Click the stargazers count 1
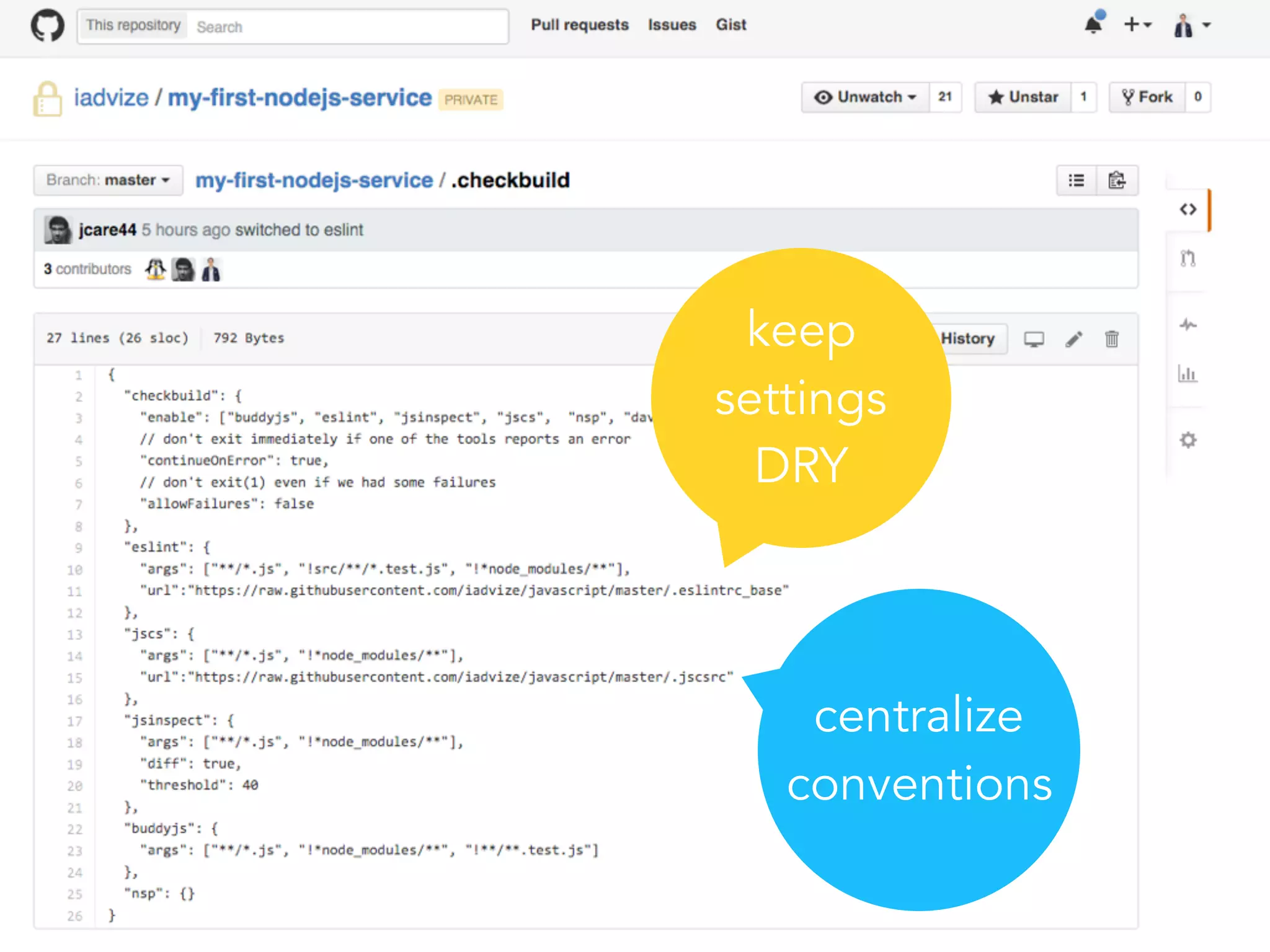The image size is (1270, 952). click(1083, 97)
